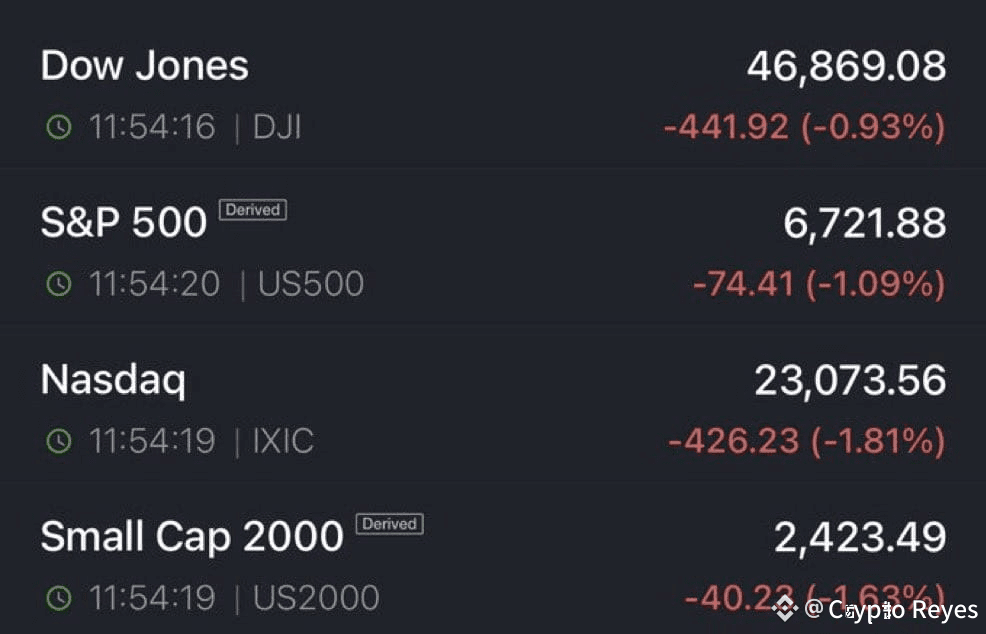Open the Small Cap 2000 index name

(x=192, y=537)
